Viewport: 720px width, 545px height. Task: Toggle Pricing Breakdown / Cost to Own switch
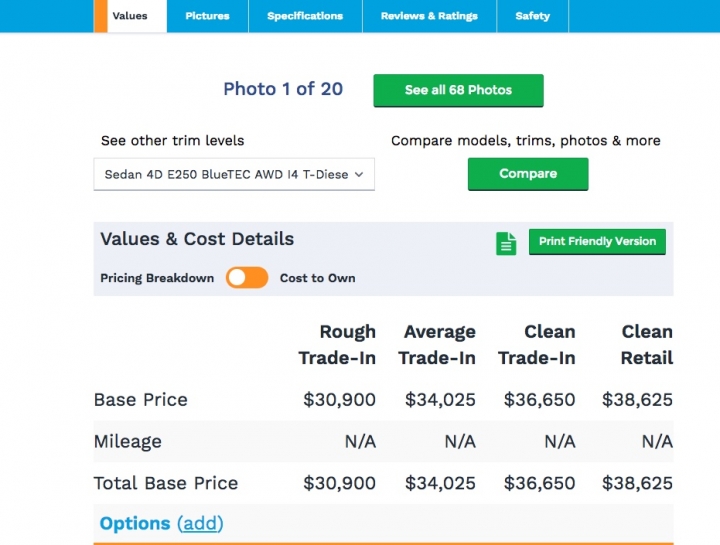(x=247, y=278)
